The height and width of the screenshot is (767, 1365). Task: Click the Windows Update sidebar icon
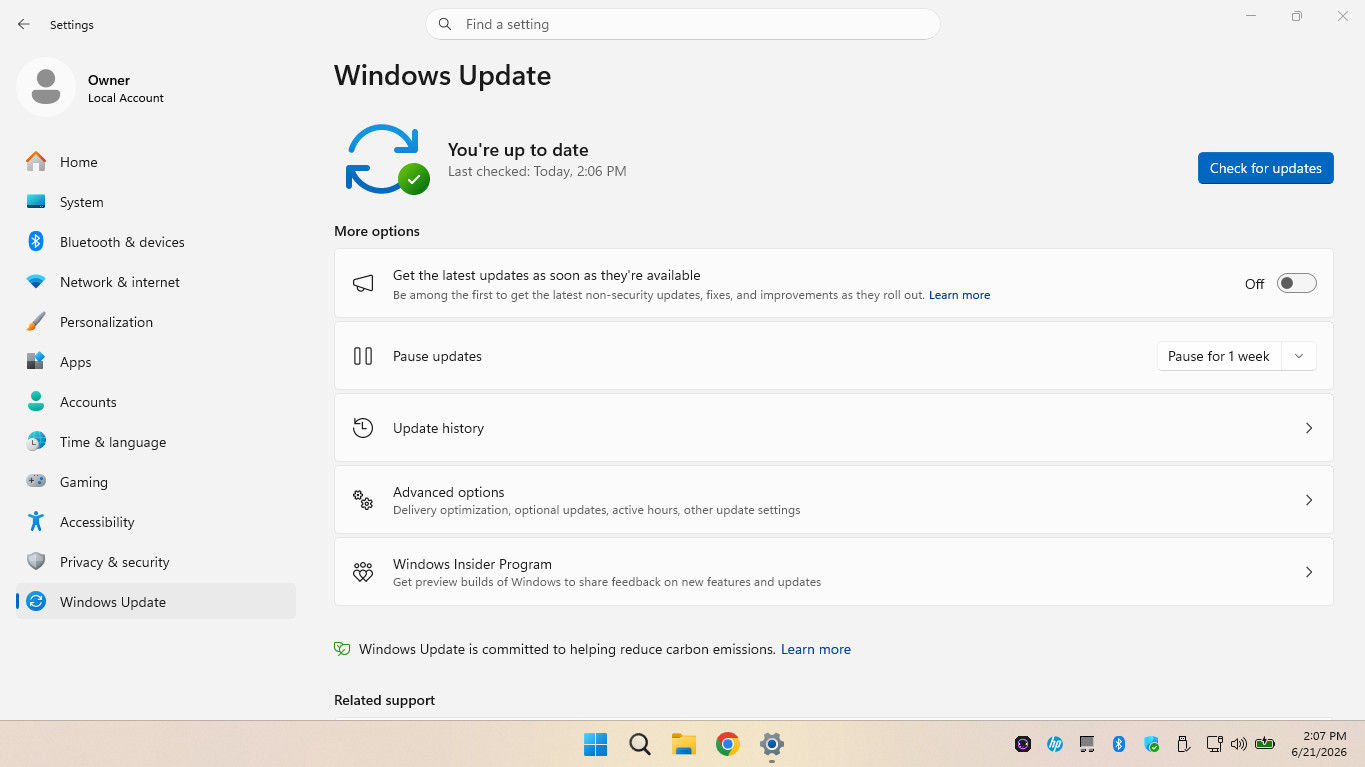(x=36, y=602)
